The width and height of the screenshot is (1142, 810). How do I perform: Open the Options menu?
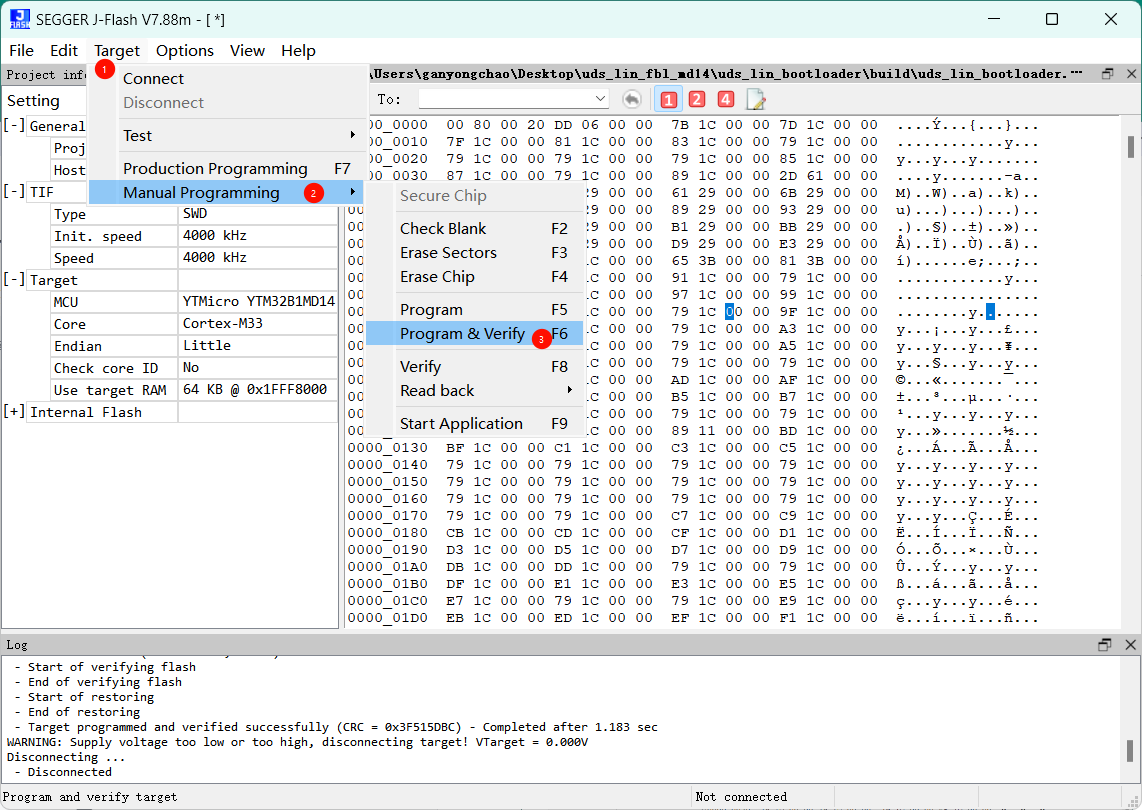(184, 50)
